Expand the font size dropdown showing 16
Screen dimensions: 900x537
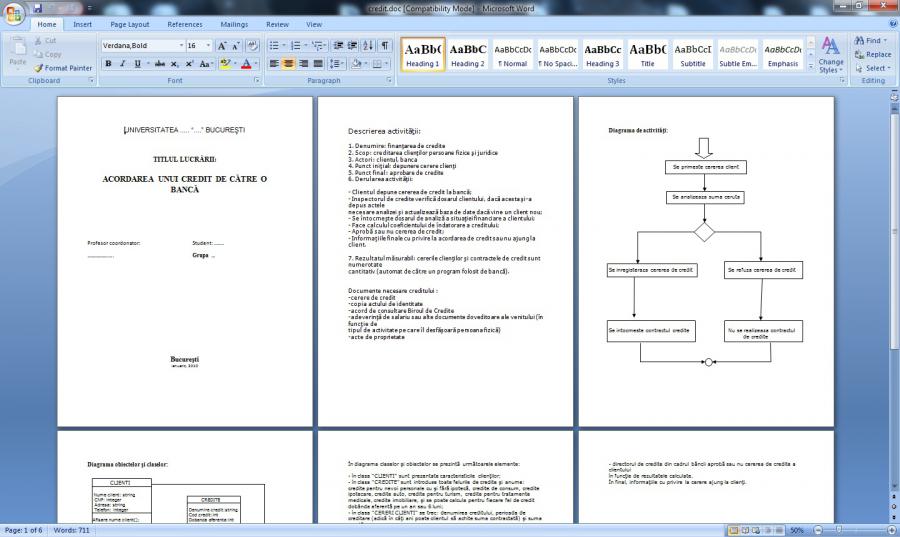pyautogui.click(x=207, y=46)
